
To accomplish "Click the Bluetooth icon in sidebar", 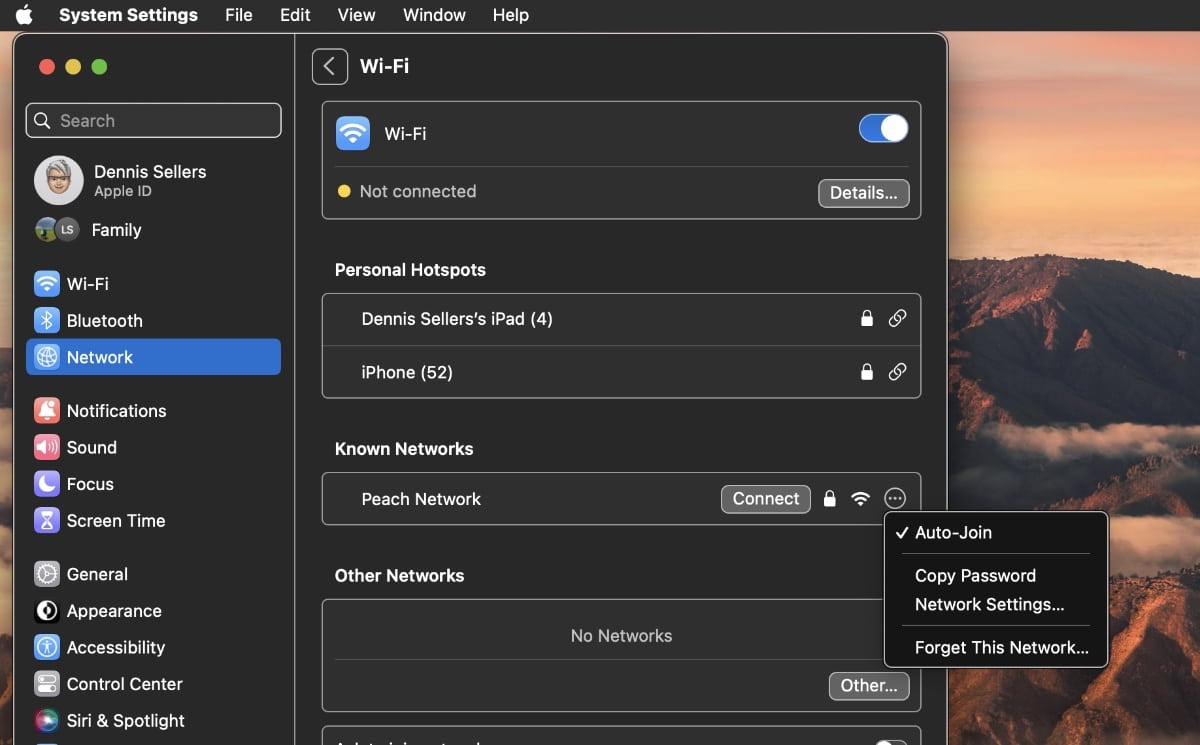I will pos(47,320).
